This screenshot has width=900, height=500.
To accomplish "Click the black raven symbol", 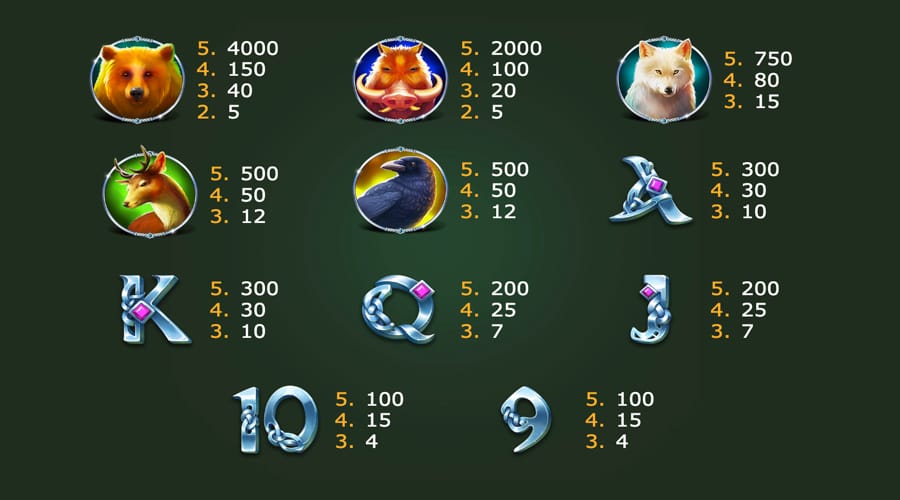I will pos(401,190).
